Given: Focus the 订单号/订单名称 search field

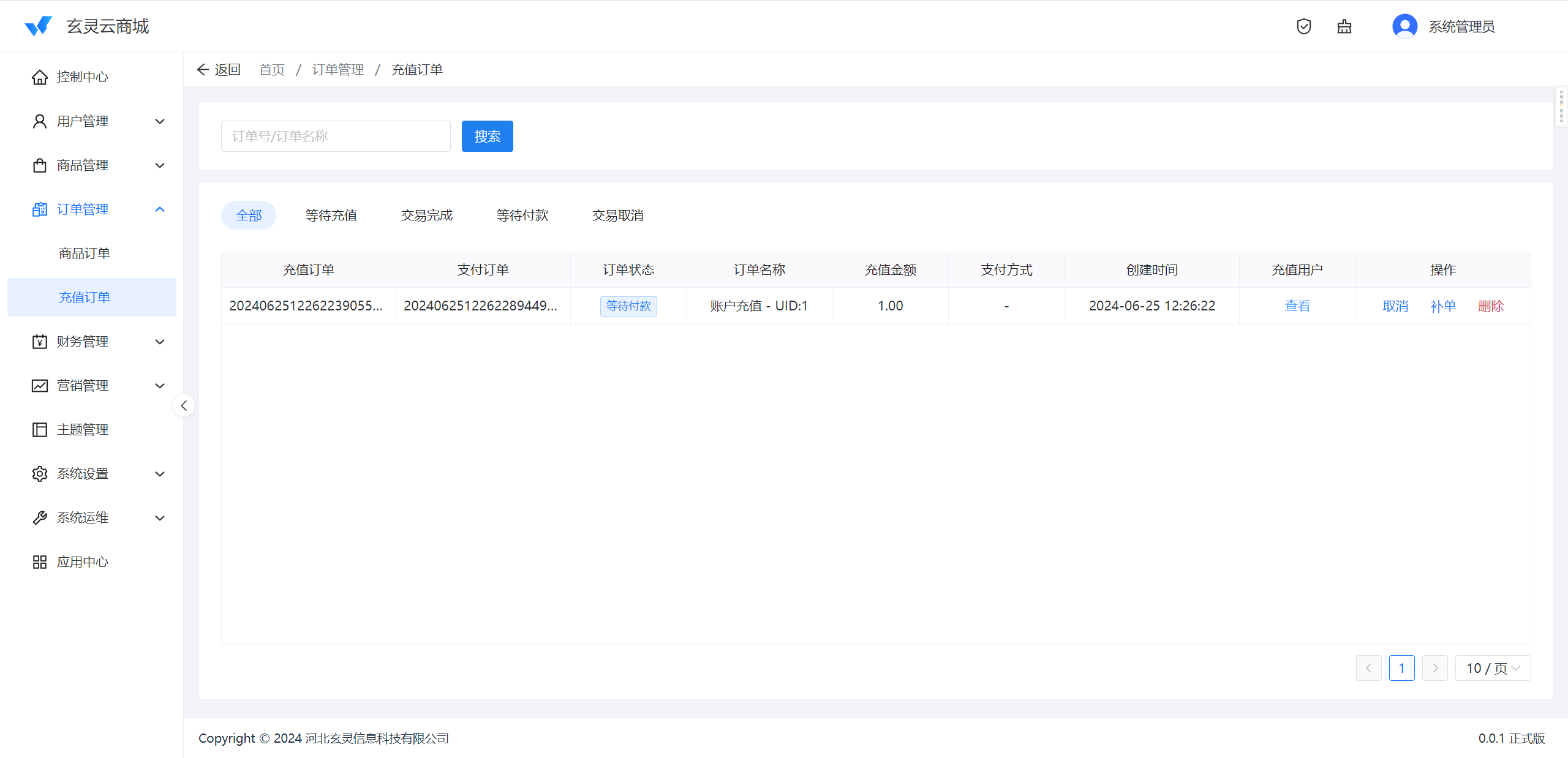Looking at the screenshot, I should point(336,136).
